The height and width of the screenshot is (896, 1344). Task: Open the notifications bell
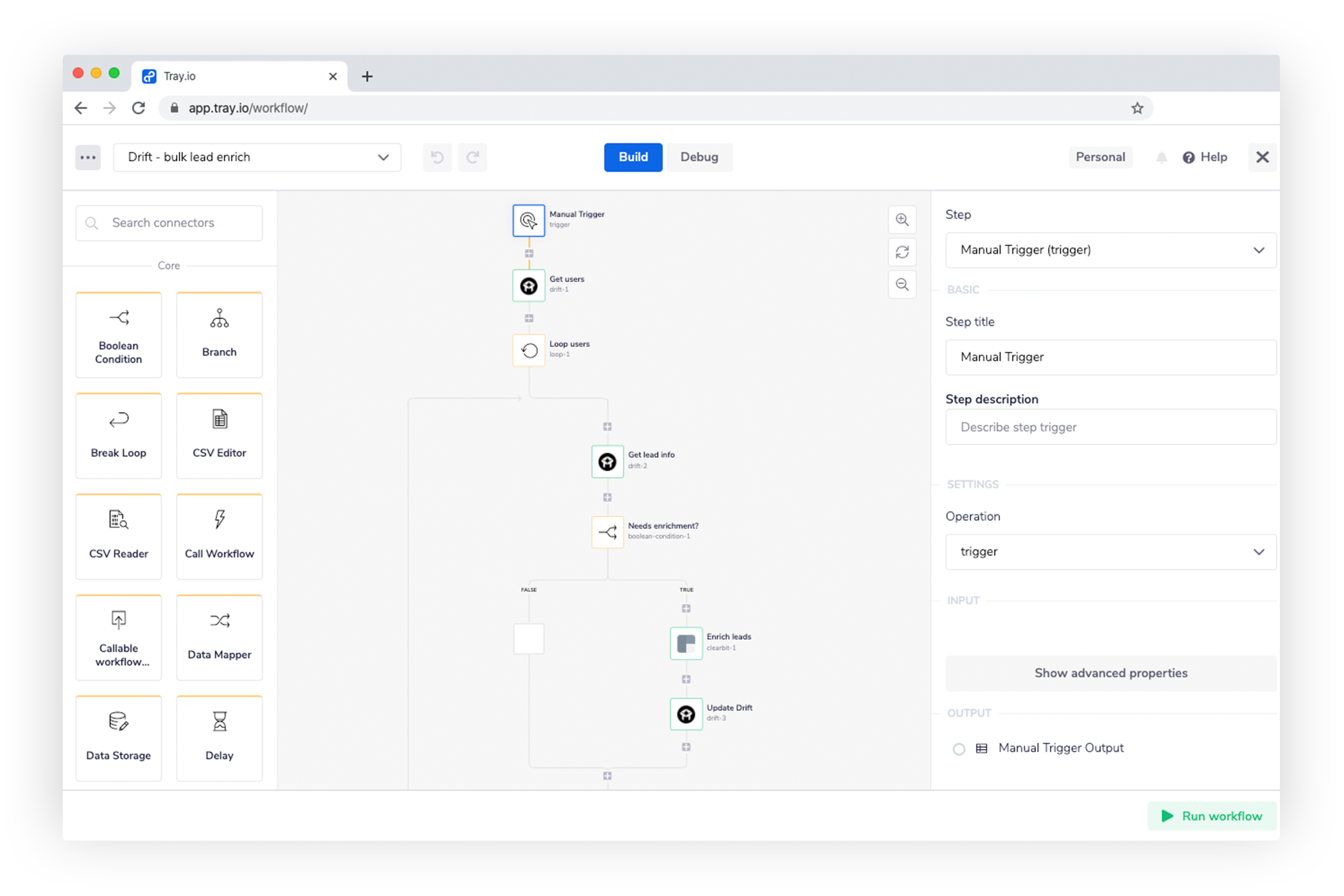(x=1161, y=157)
